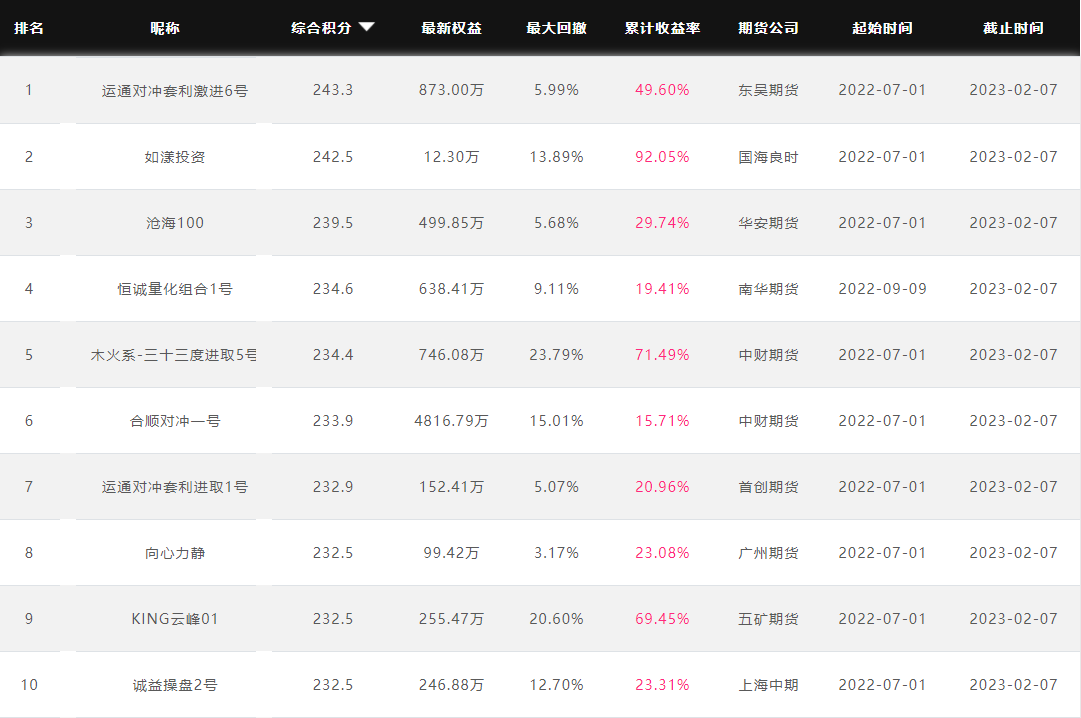This screenshot has width=1081, height=718.
Task: Select score value 232.9
Action: (x=333, y=487)
